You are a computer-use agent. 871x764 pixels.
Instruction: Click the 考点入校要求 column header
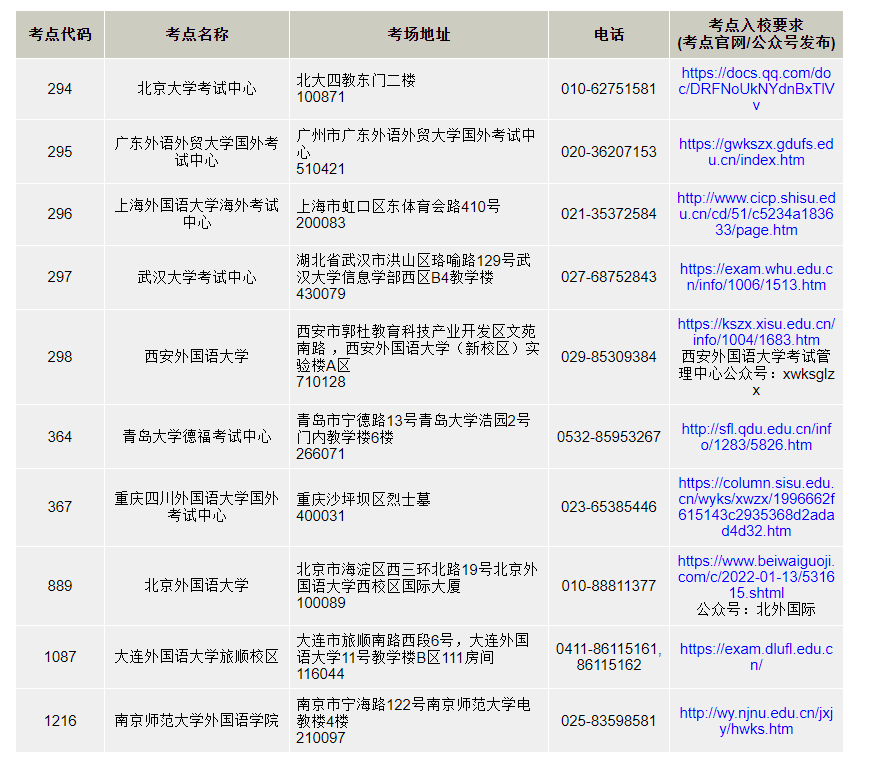[756, 34]
